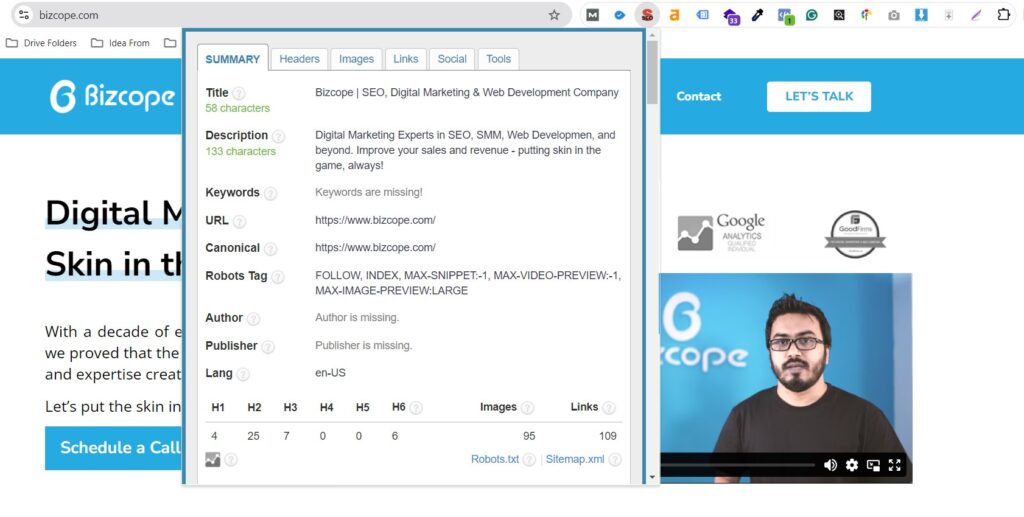Image resolution: width=1024 pixels, height=517 pixels.
Task: Click help icon next to Lang
Action: [243, 375]
